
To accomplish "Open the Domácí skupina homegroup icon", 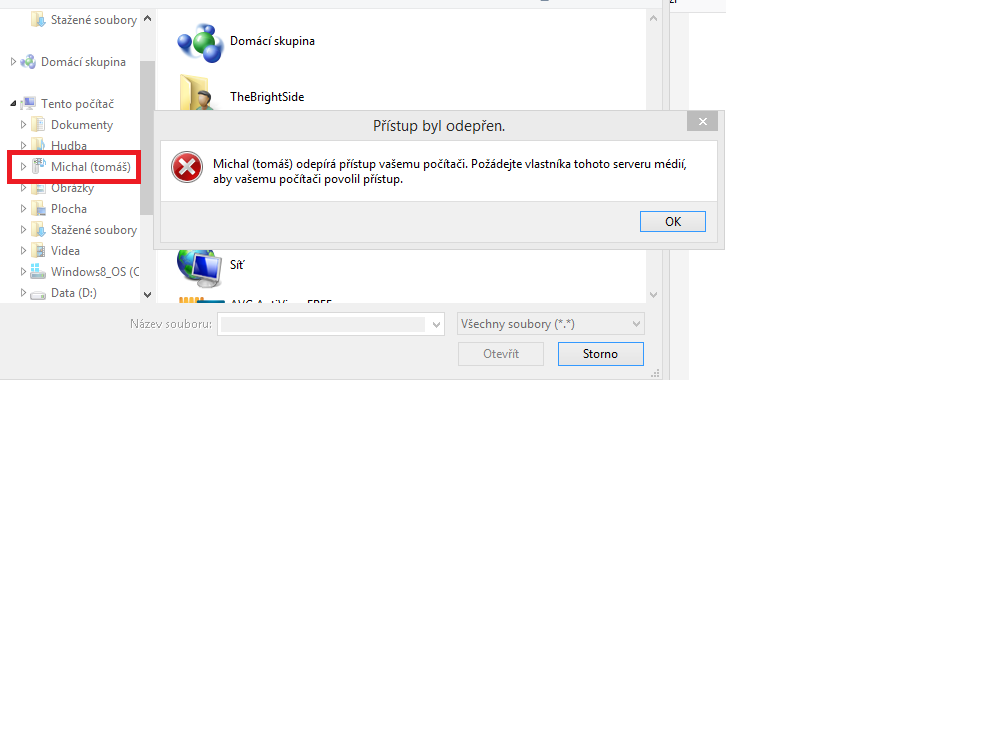I will pos(200,42).
